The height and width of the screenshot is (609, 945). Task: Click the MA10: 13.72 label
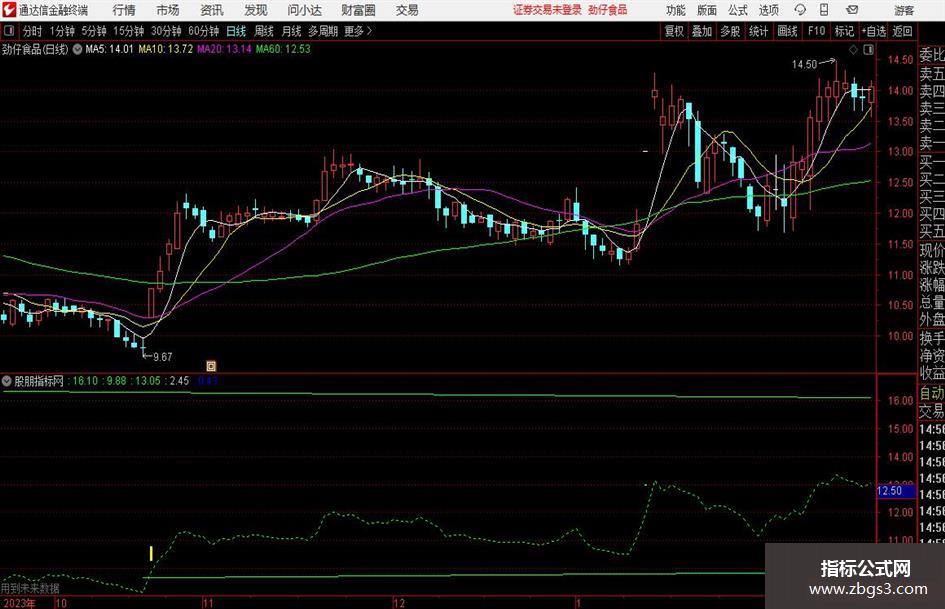tap(166, 49)
